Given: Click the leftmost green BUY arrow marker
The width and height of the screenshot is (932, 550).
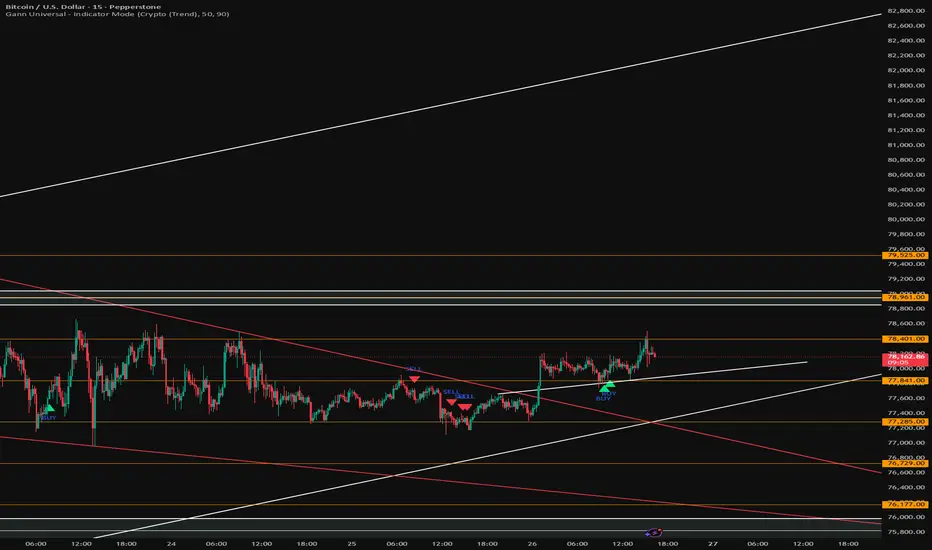Looking at the screenshot, I should [49, 408].
